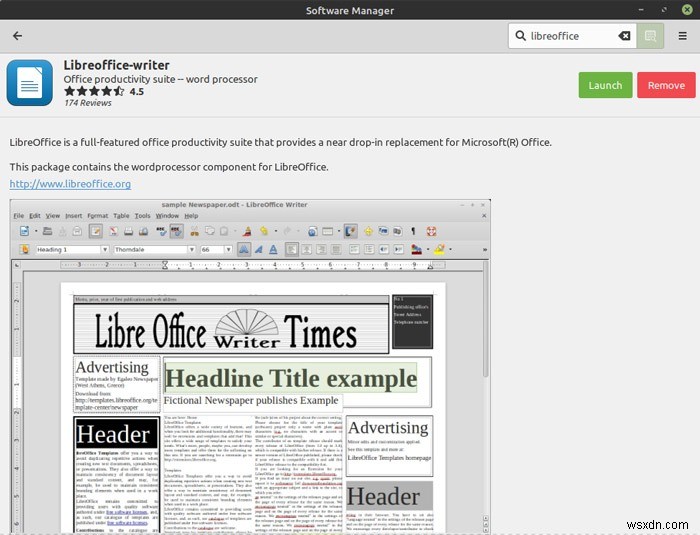Clear the libreoffice search text
The image size is (700, 535).
(624, 36)
